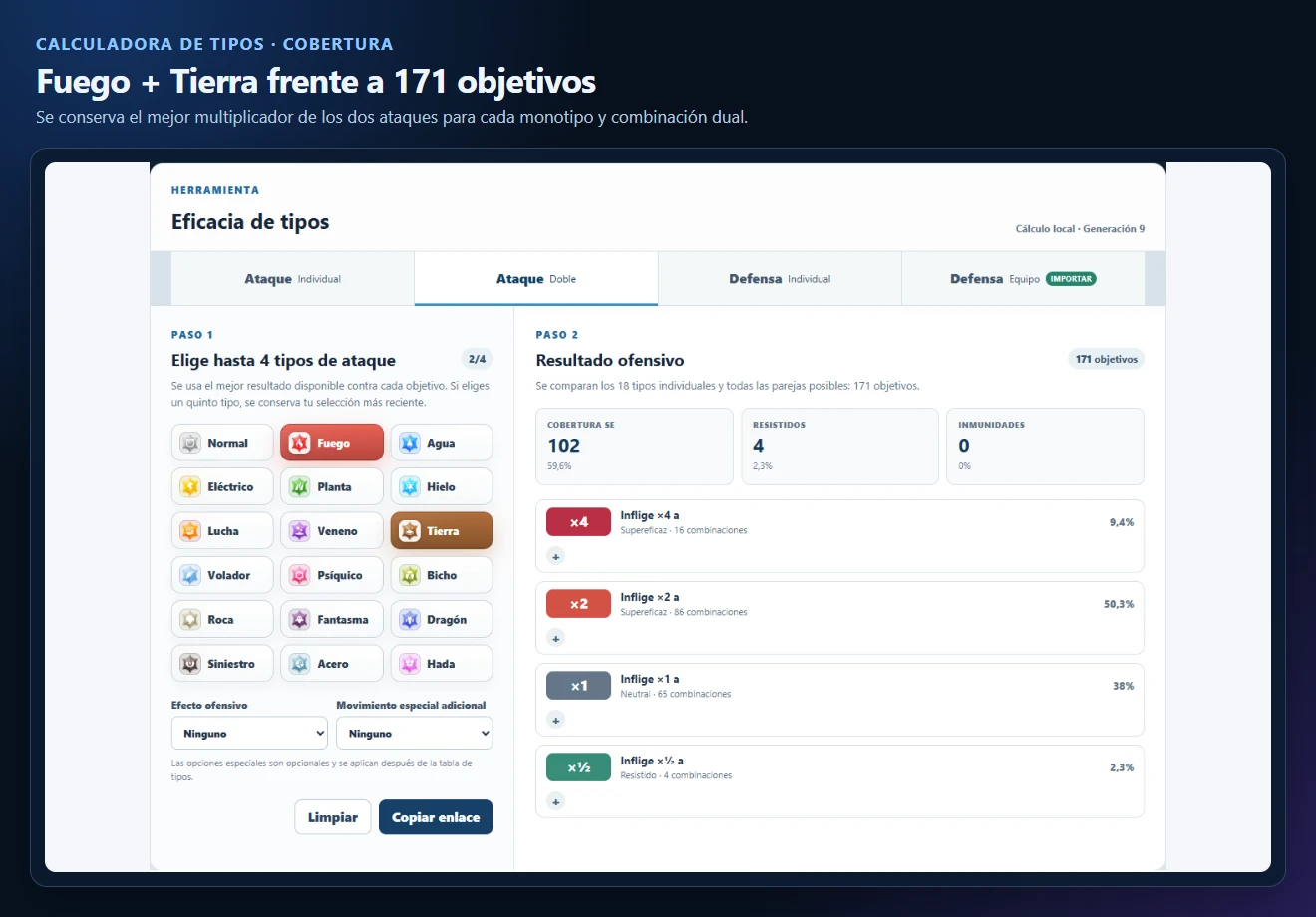Click the Copiar enlace button
Image resolution: width=1316 pixels, height=917 pixels.
[436, 817]
